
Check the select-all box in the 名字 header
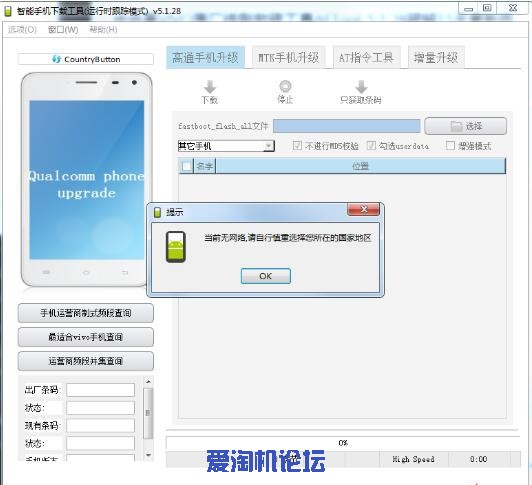click(x=186, y=166)
